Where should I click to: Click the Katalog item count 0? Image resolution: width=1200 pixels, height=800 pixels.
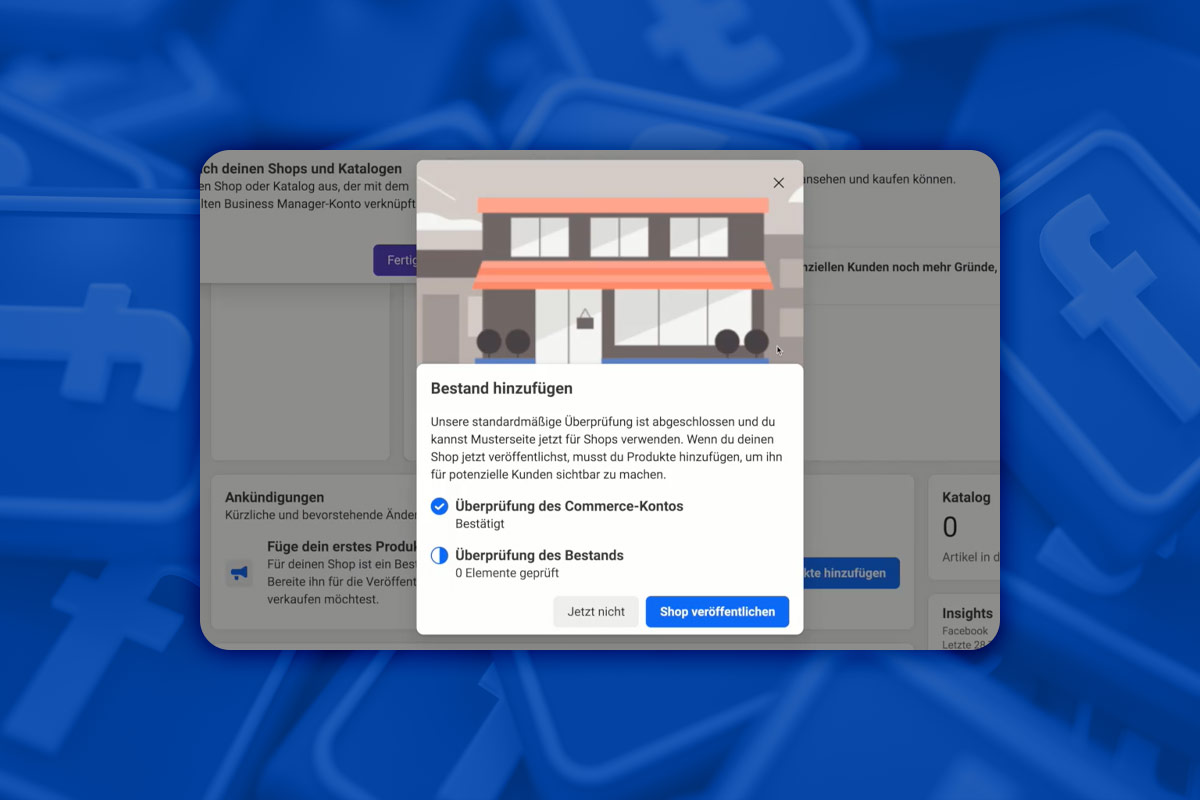(950, 527)
